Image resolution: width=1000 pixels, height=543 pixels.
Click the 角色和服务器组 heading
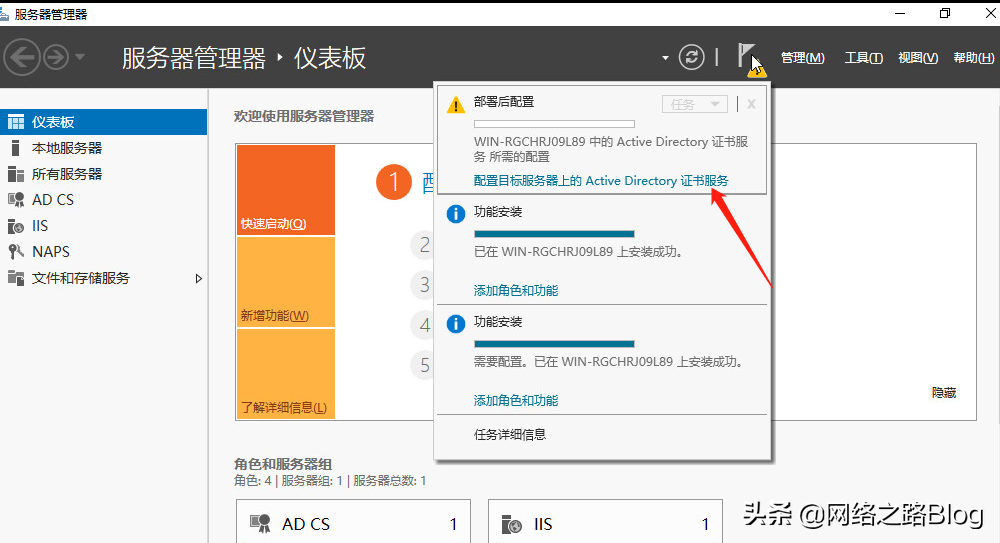(x=283, y=464)
